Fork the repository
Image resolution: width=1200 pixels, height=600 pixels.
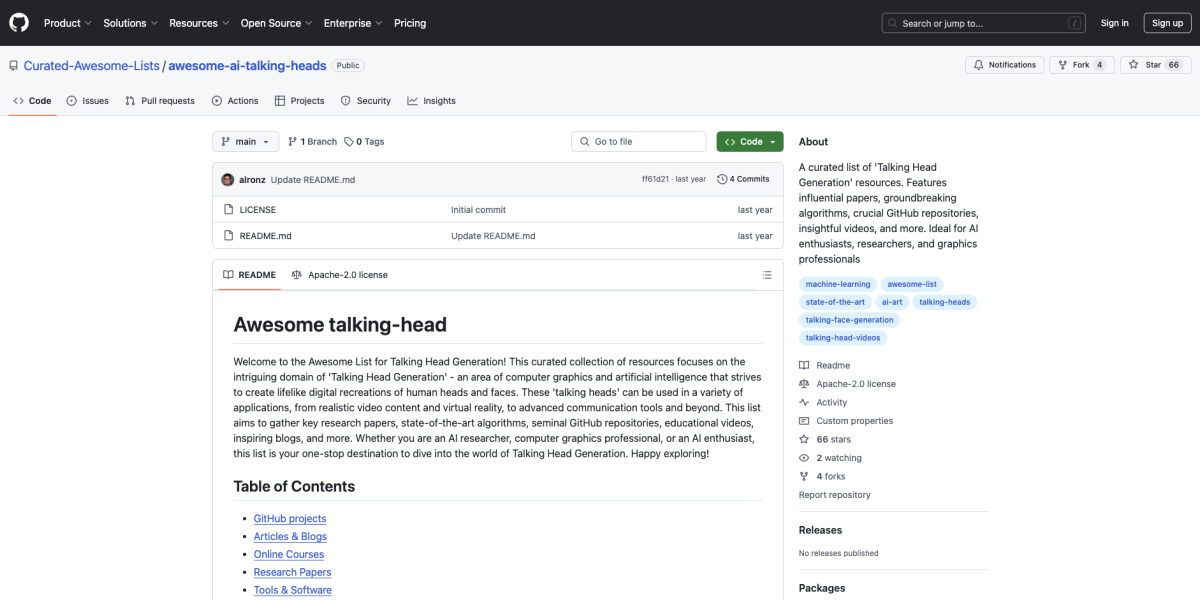[x=1079, y=65]
